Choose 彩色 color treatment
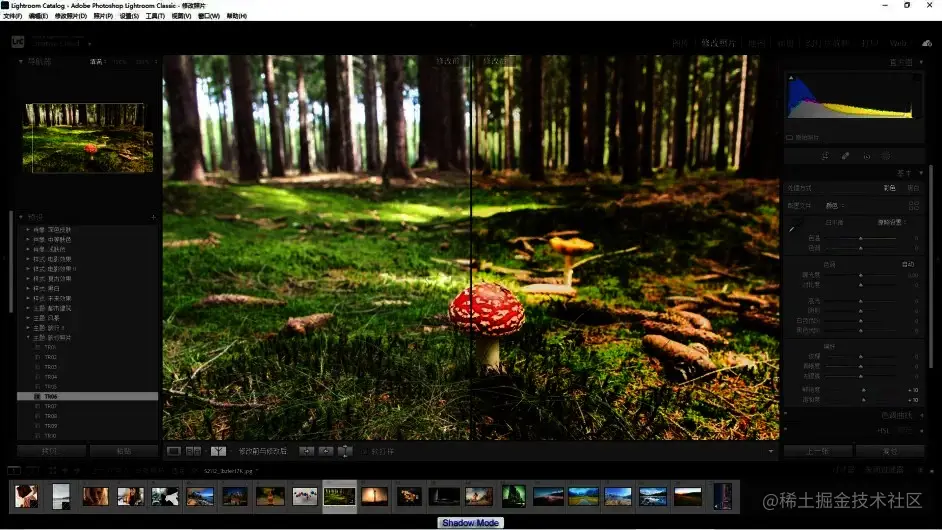This screenshot has width=942, height=530. coord(889,188)
